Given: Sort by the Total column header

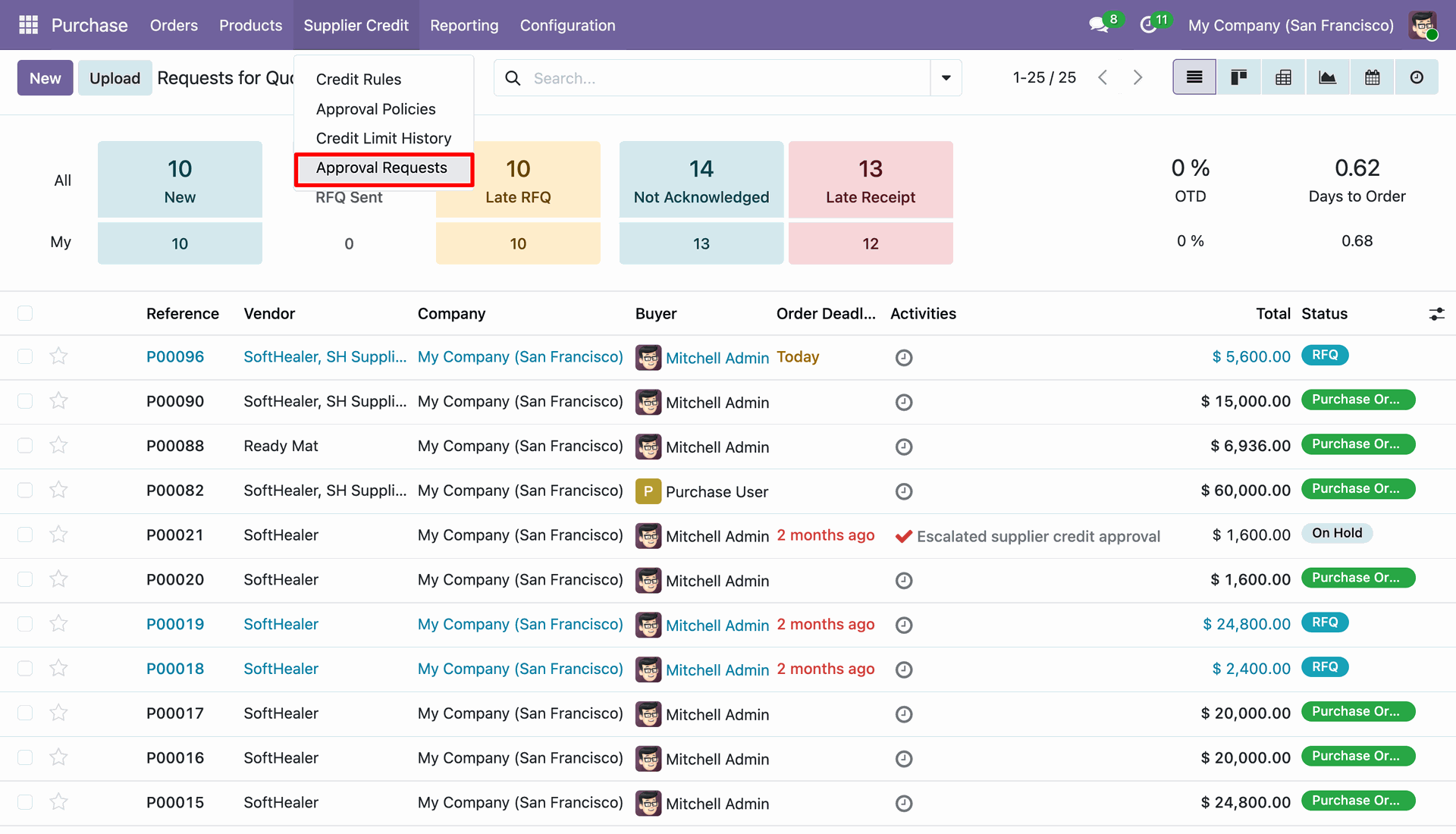Looking at the screenshot, I should click(x=1272, y=314).
